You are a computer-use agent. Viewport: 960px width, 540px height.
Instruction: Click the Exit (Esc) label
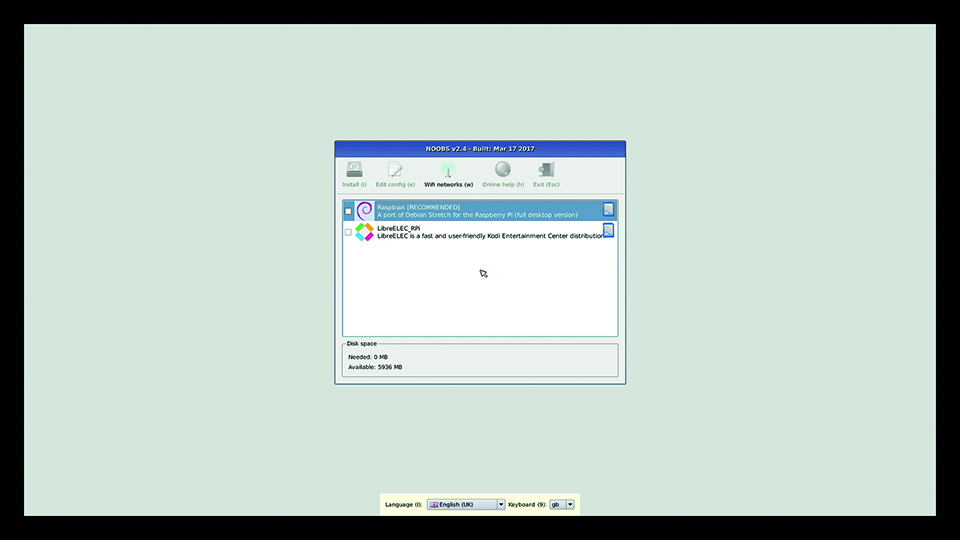546,184
